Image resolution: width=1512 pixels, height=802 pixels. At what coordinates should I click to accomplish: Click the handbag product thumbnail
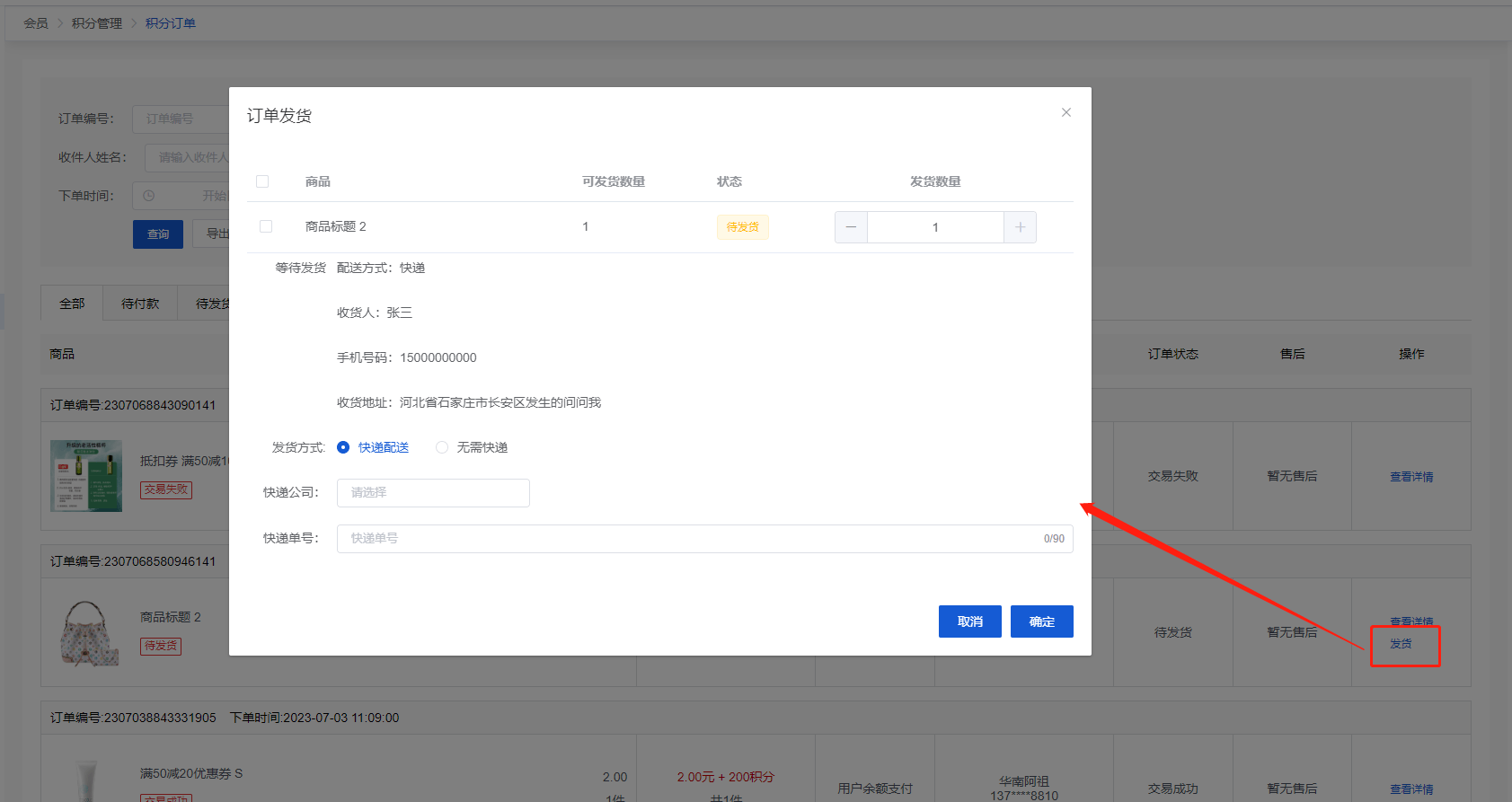coord(88,632)
